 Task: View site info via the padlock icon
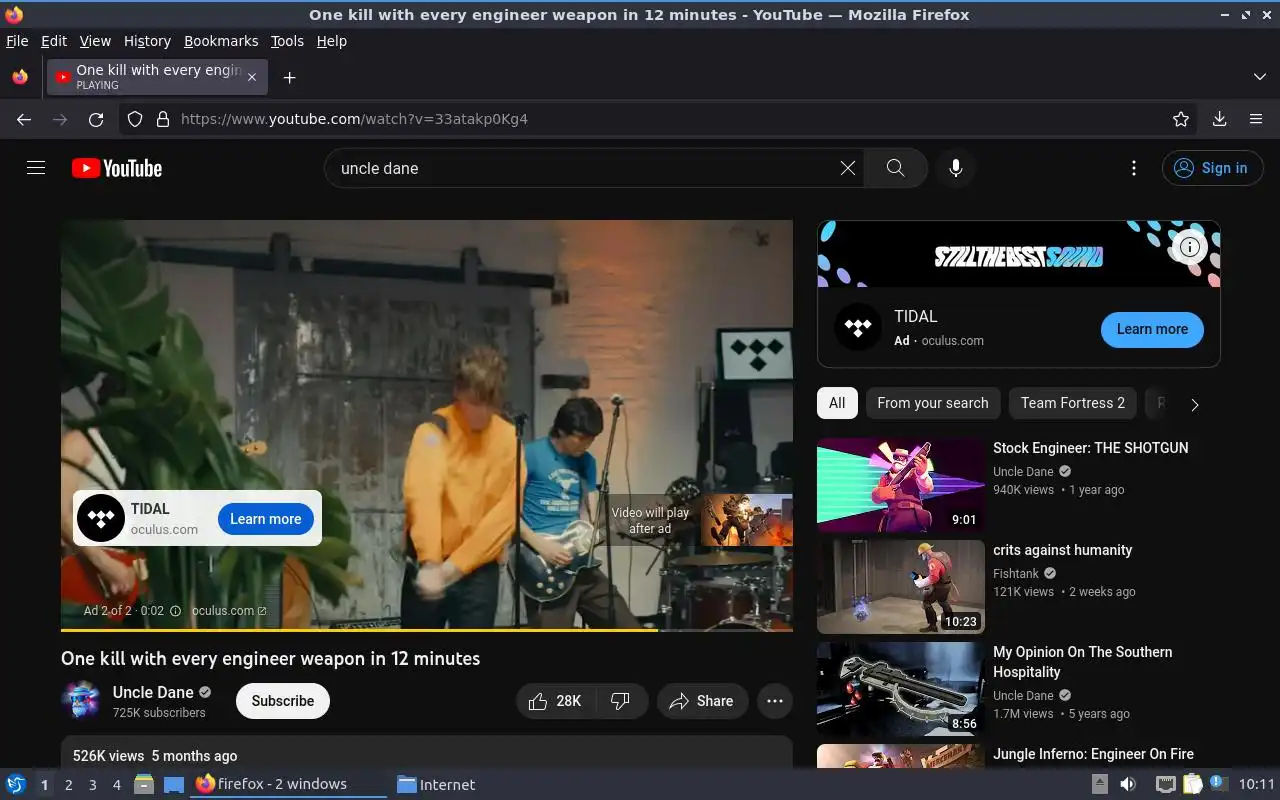[163, 119]
